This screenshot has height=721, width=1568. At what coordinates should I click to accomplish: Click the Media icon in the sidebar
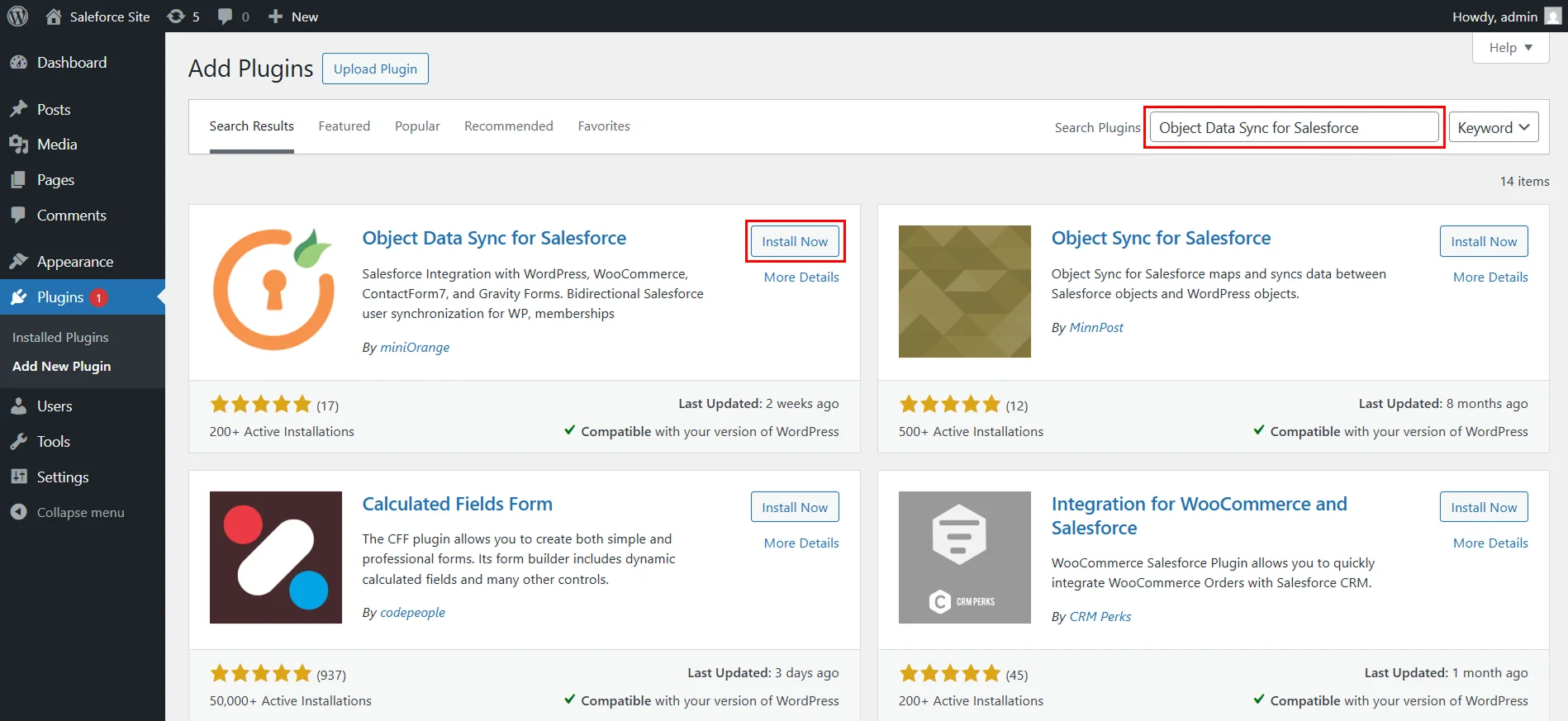pos(18,145)
